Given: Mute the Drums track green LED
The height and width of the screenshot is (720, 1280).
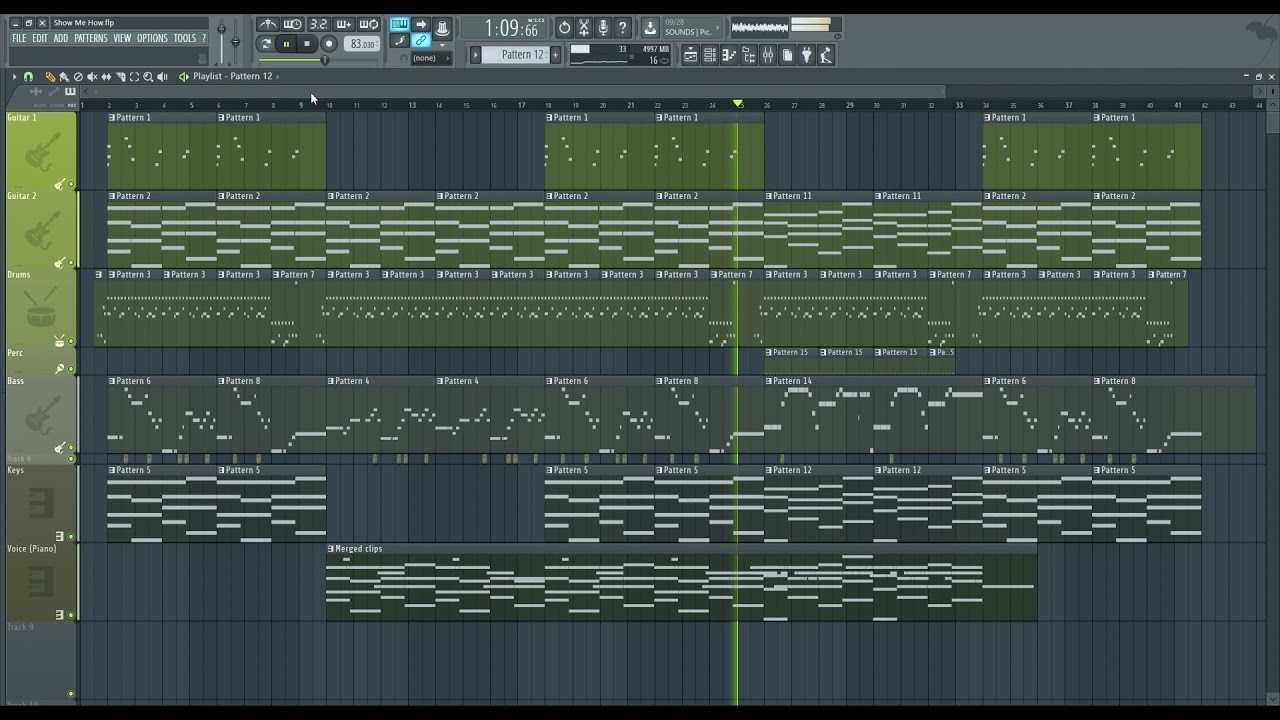Looking at the screenshot, I should (71, 341).
